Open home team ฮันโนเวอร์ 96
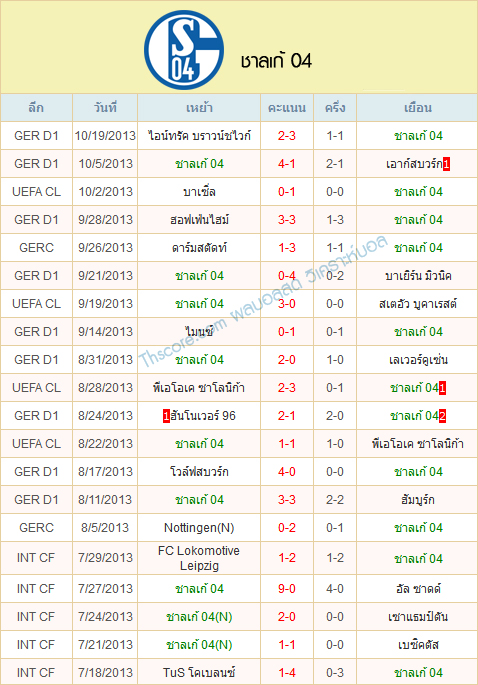The width and height of the screenshot is (478, 685). [203, 415]
